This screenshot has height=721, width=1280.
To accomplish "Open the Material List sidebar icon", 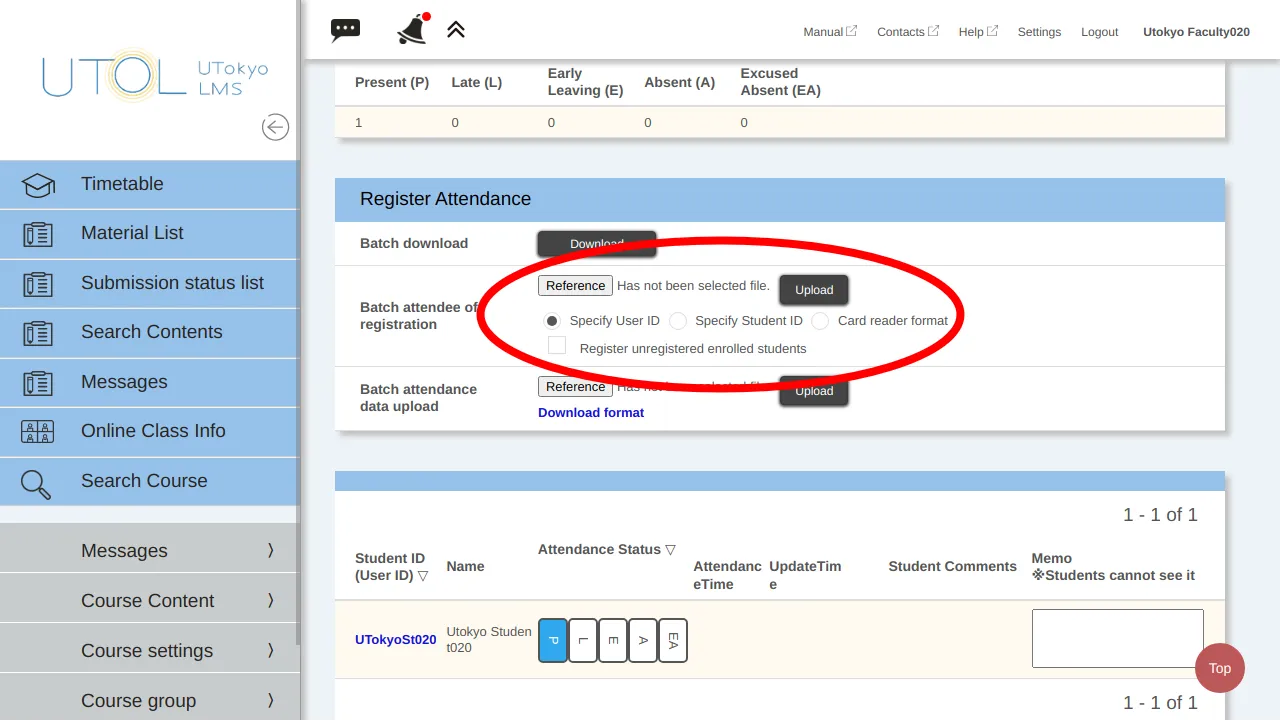I will tap(38, 234).
